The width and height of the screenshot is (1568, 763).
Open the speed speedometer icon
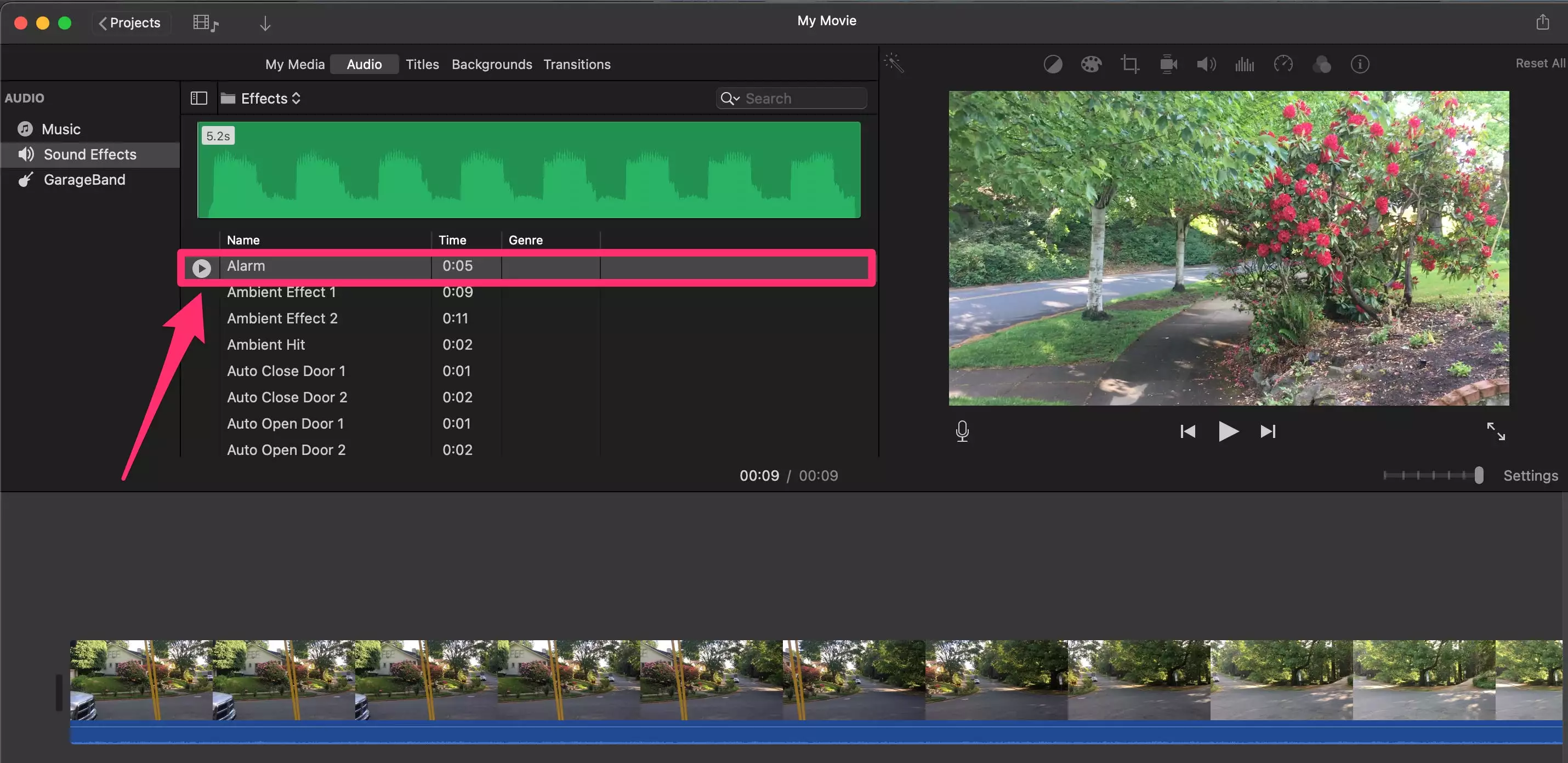pyautogui.click(x=1283, y=64)
